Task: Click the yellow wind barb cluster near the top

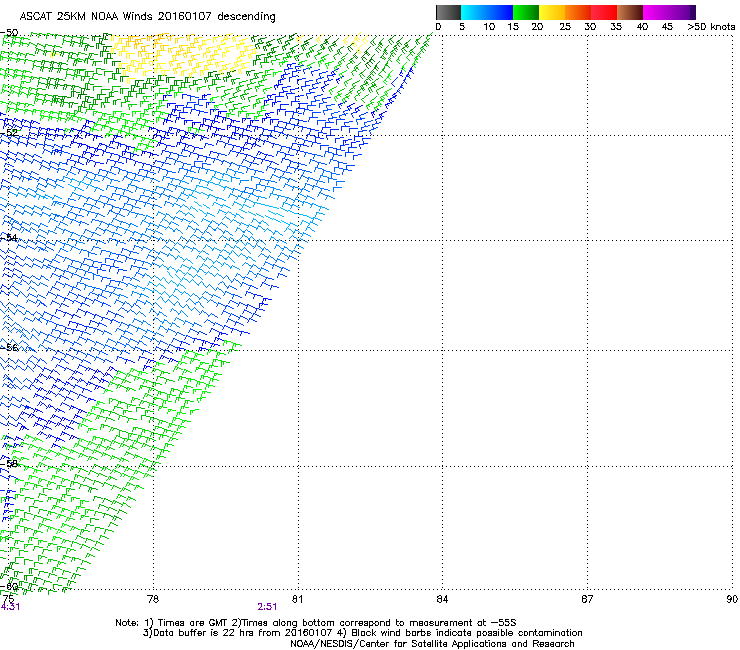Action: point(182,54)
